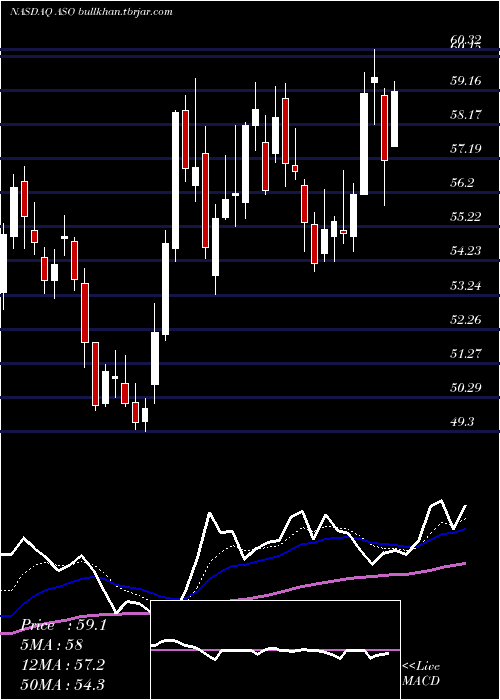Click the 59.16 price axis label
500x700 pixels.
466,81
